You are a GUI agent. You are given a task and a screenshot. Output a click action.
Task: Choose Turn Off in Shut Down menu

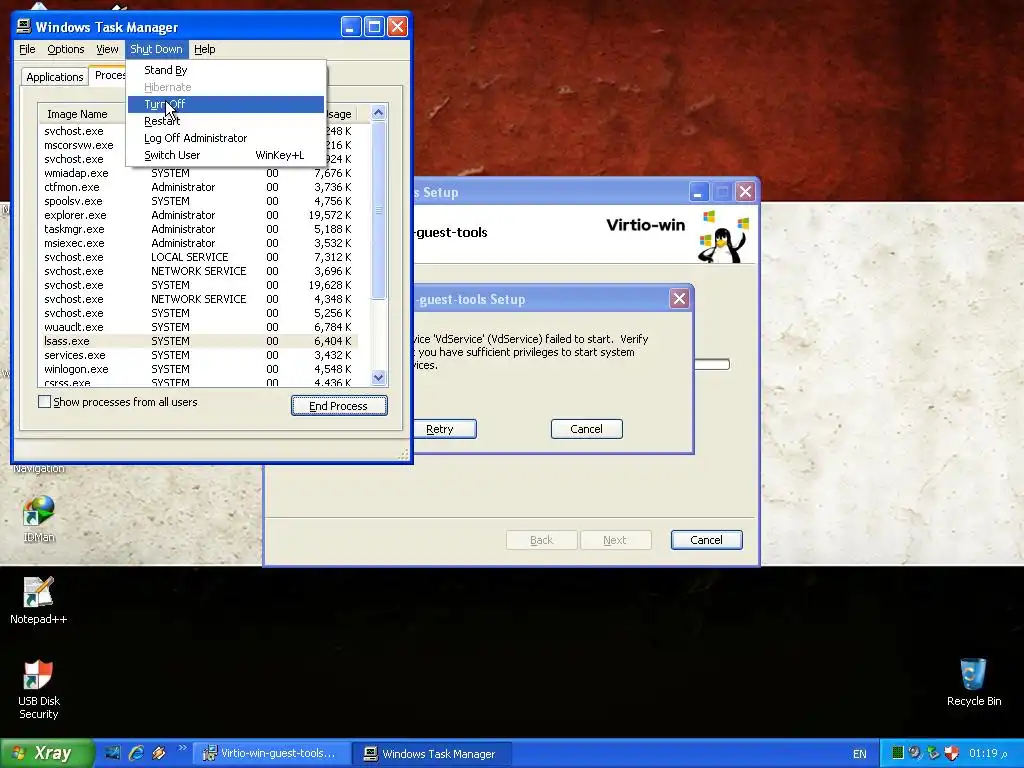click(x=225, y=104)
